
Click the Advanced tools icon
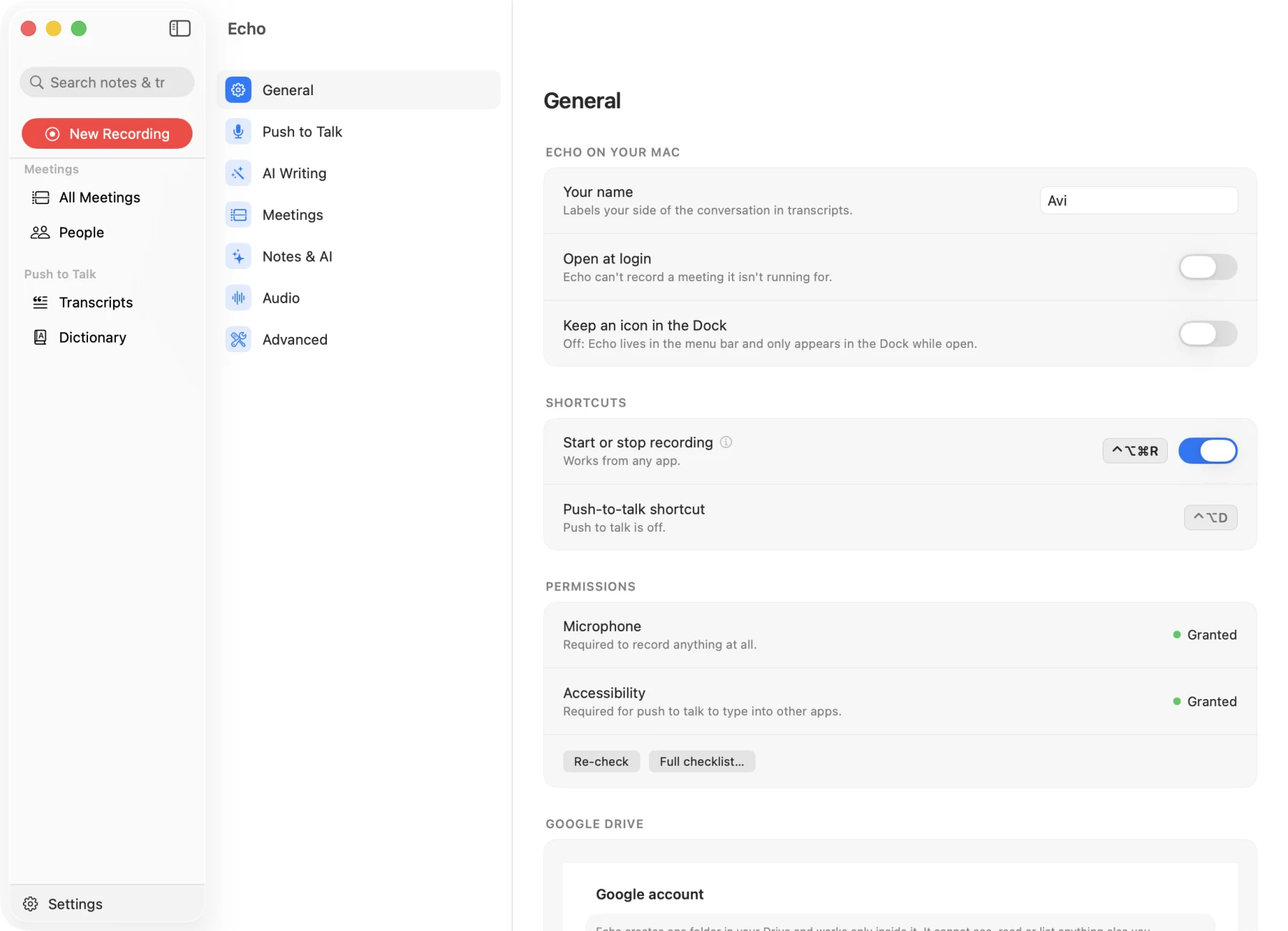(238, 339)
